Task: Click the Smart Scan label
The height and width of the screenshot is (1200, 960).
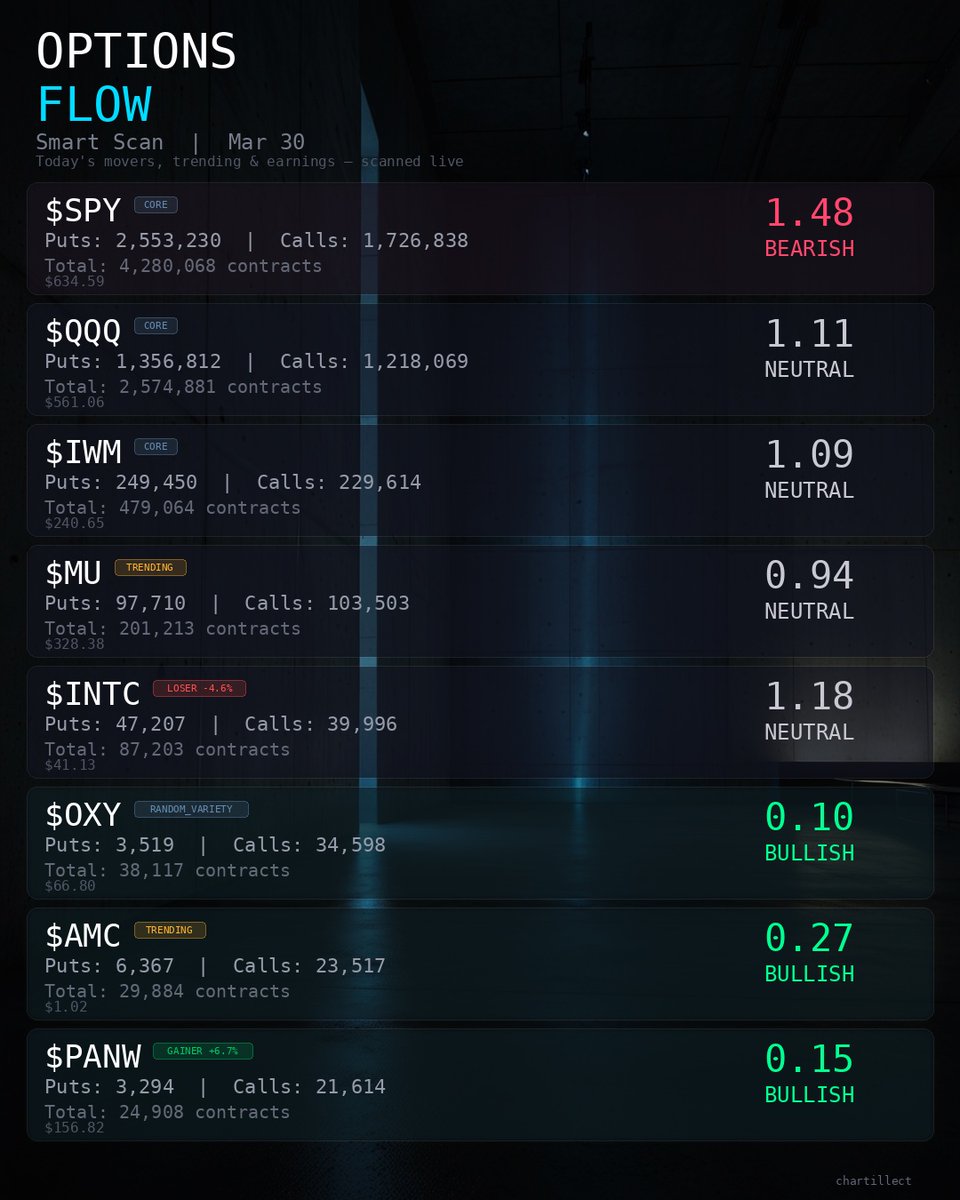Action: coord(100,142)
